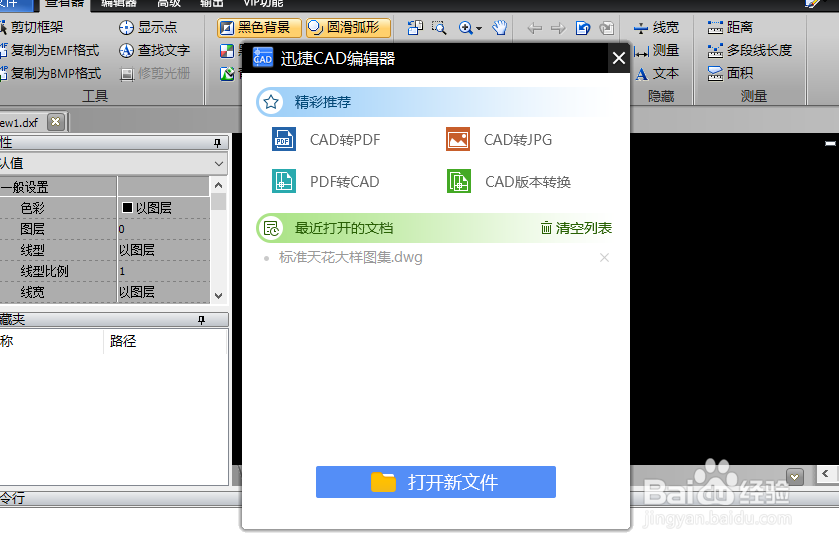Screen dimensions: 839x547
Task: Click the 图层 layer value 0
Action: coord(163,229)
